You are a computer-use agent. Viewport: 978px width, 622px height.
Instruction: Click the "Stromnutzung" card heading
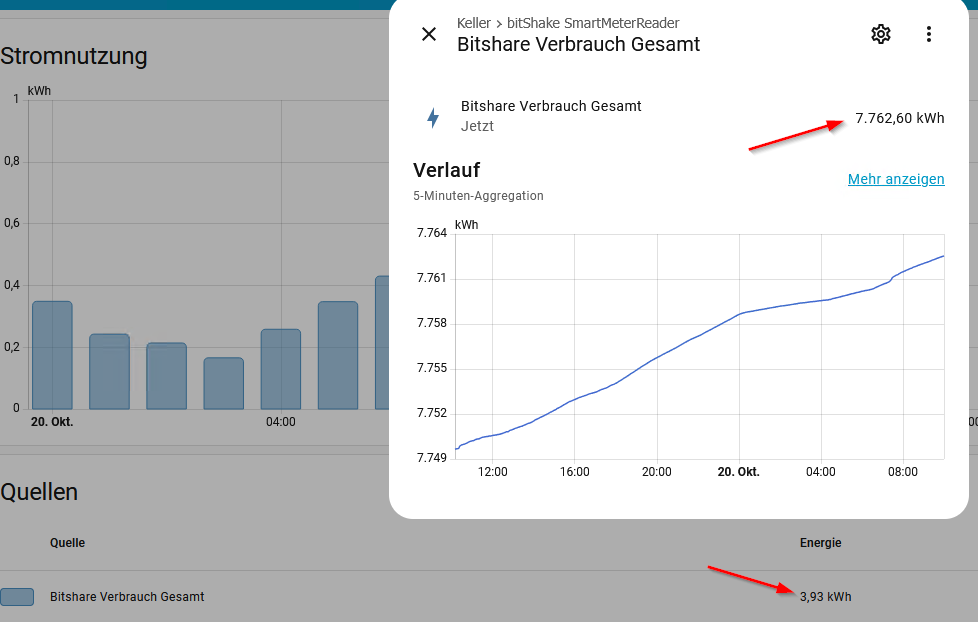pyautogui.click(x=74, y=56)
